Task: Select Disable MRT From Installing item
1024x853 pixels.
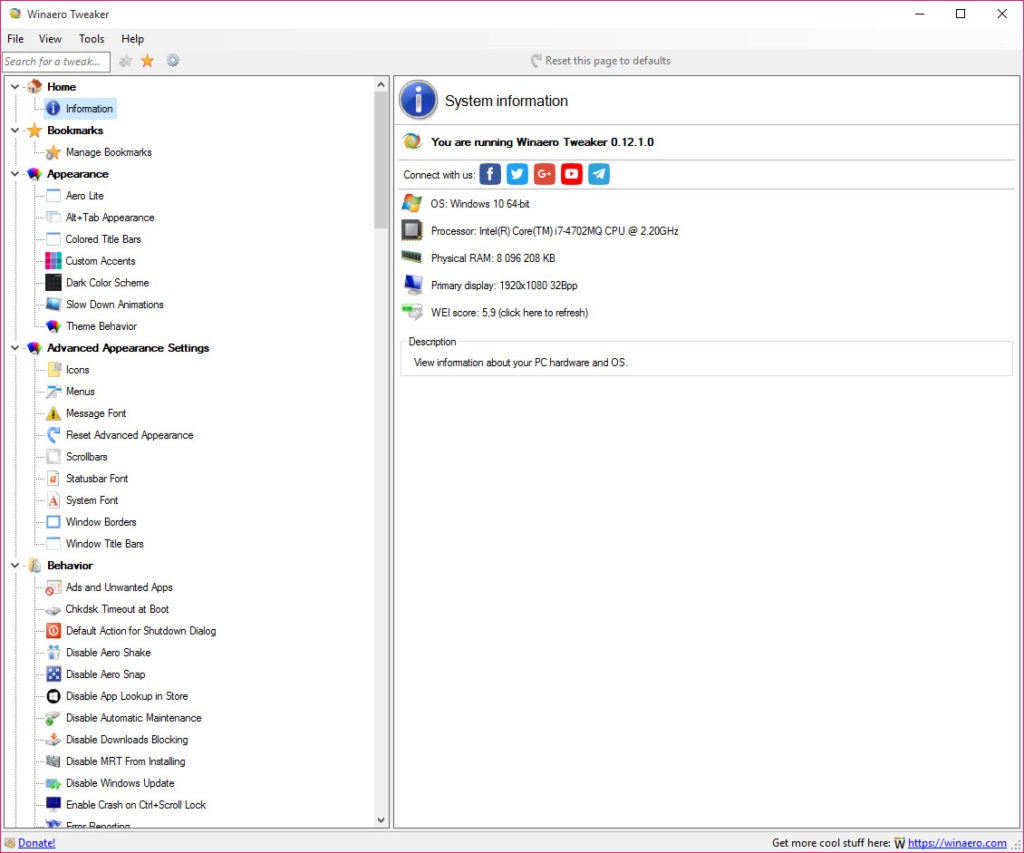Action: (x=125, y=762)
